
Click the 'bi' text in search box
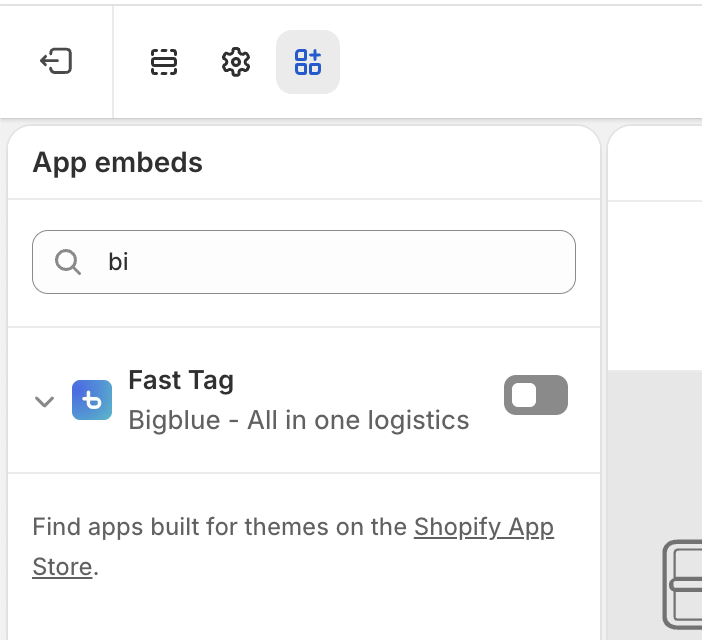point(118,262)
